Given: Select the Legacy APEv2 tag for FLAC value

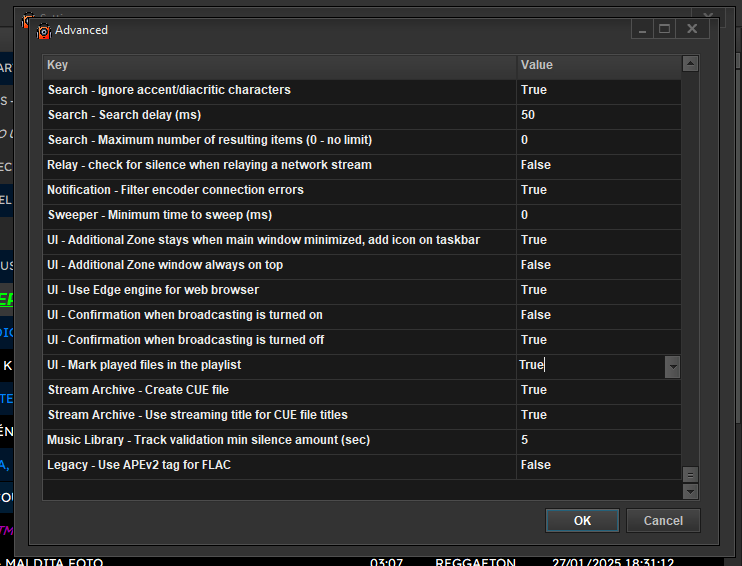Looking at the screenshot, I should tap(597, 465).
